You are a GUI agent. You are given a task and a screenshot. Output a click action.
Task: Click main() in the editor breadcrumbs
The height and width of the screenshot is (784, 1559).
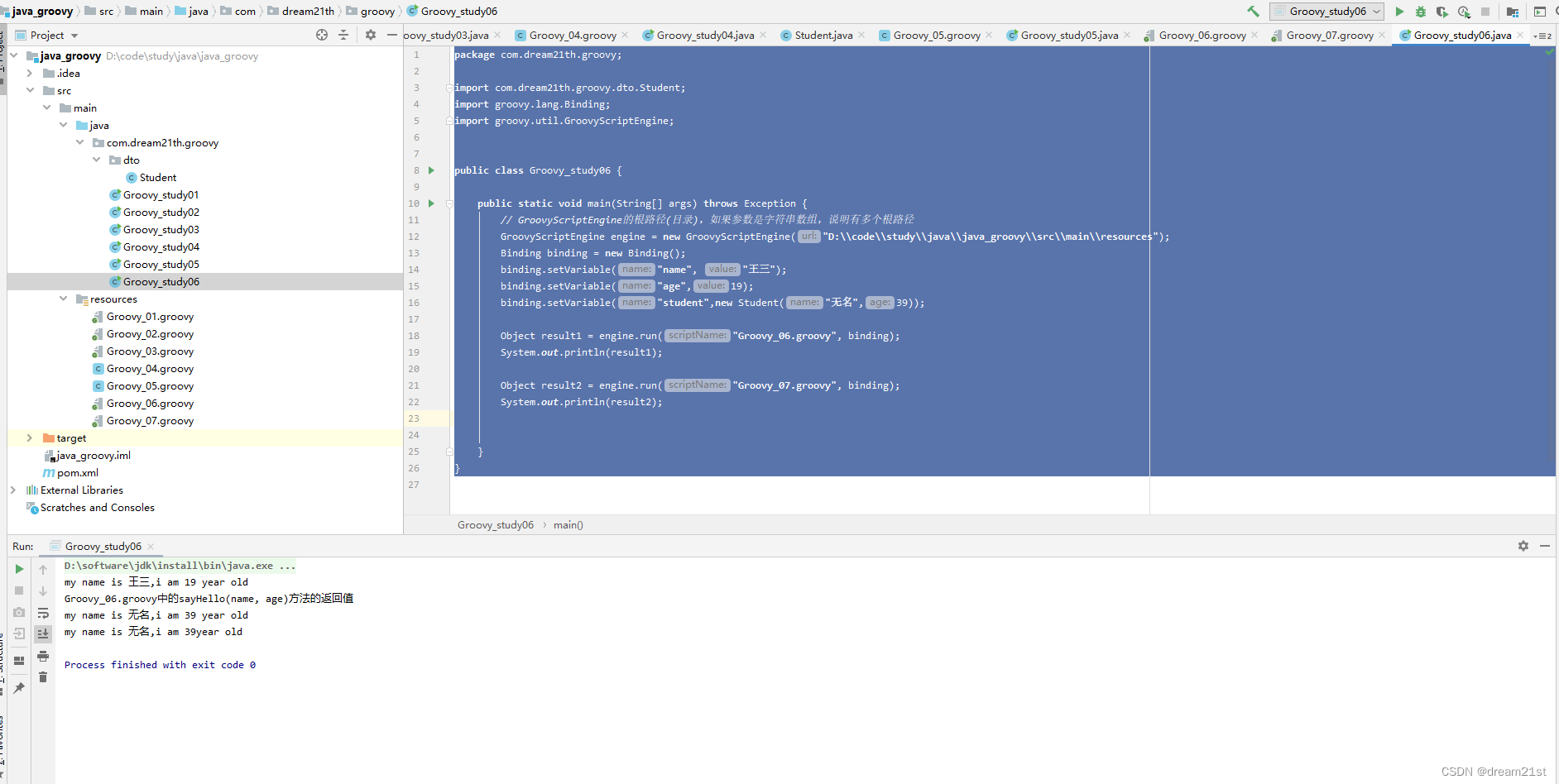pos(568,524)
